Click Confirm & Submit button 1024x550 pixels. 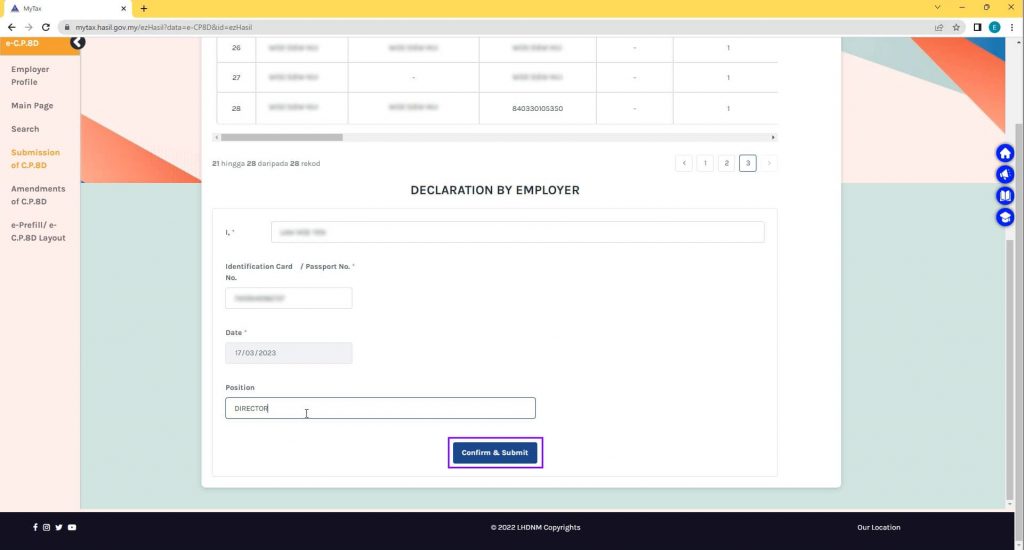click(495, 453)
